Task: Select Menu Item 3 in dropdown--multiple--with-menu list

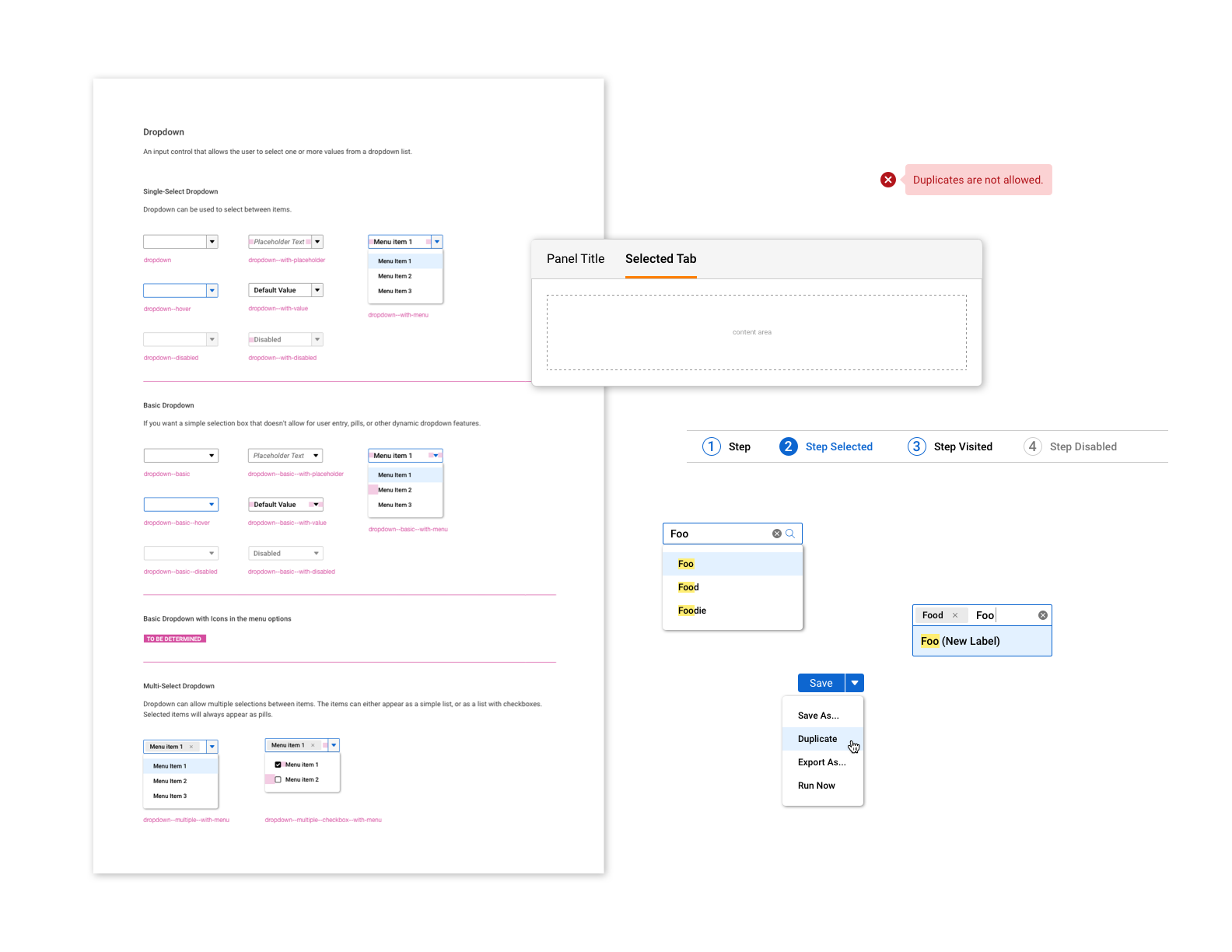Action: 180,796
